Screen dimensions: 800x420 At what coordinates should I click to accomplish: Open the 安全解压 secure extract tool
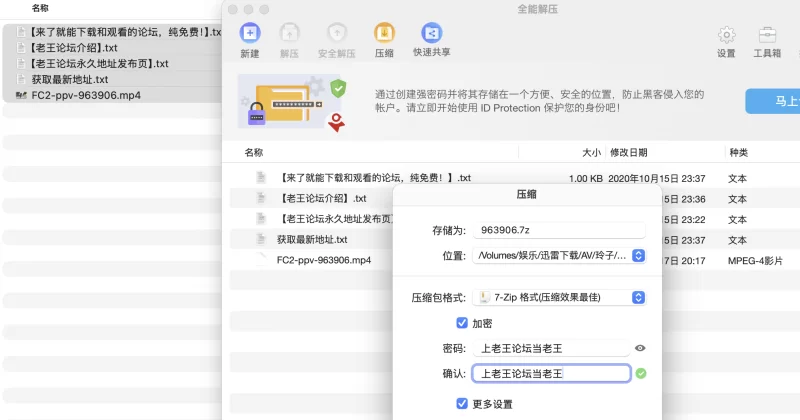coord(337,33)
